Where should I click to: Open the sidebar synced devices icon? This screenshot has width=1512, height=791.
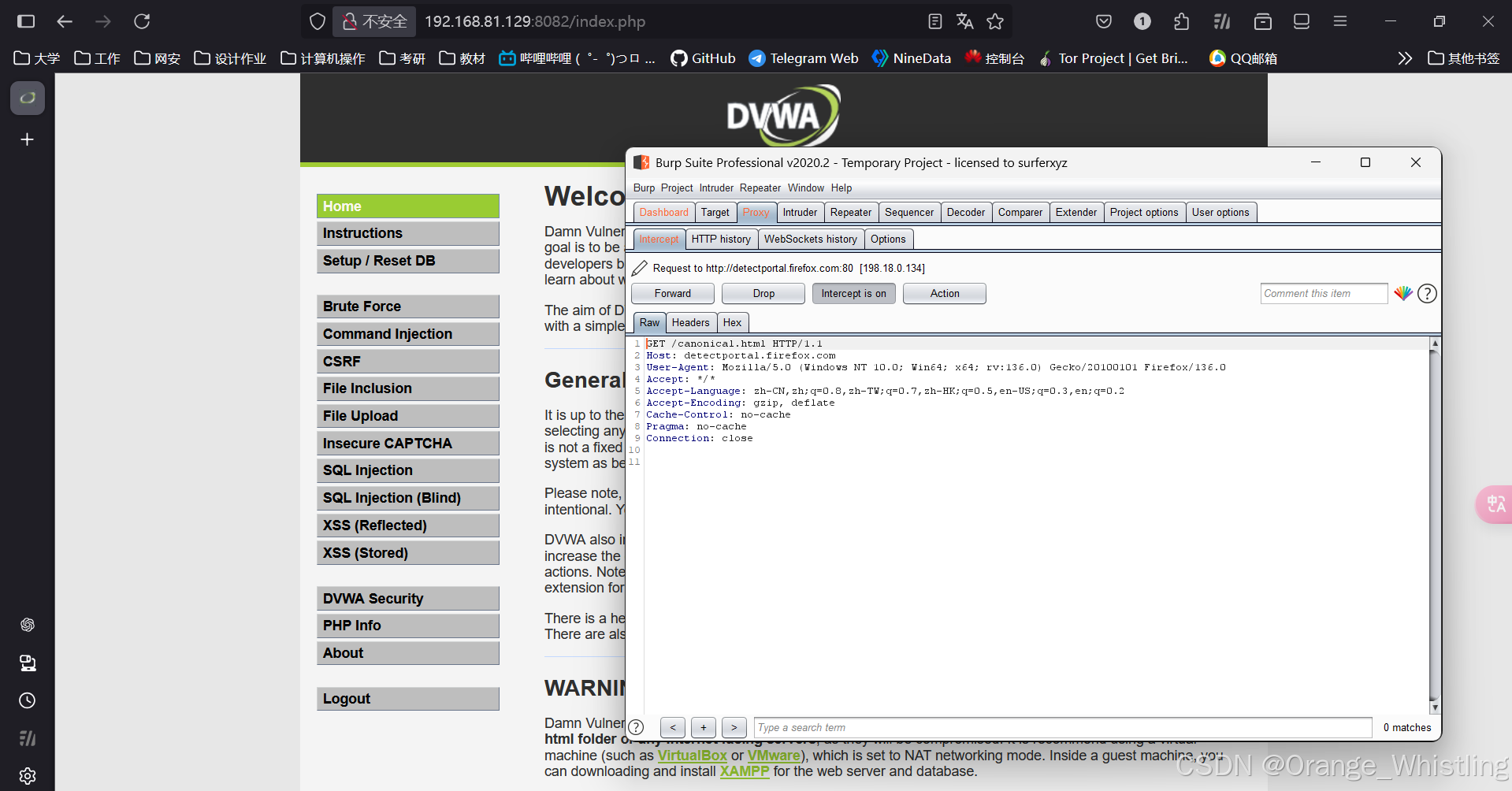28,663
